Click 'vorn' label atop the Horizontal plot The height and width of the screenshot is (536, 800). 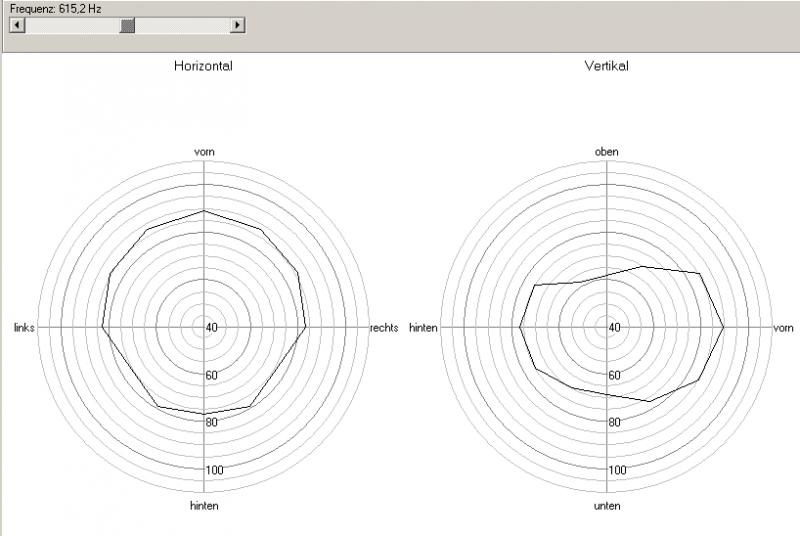(x=204, y=151)
